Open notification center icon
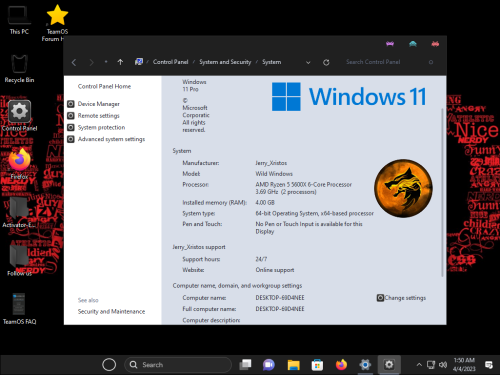The height and width of the screenshot is (375, 500). (489, 365)
